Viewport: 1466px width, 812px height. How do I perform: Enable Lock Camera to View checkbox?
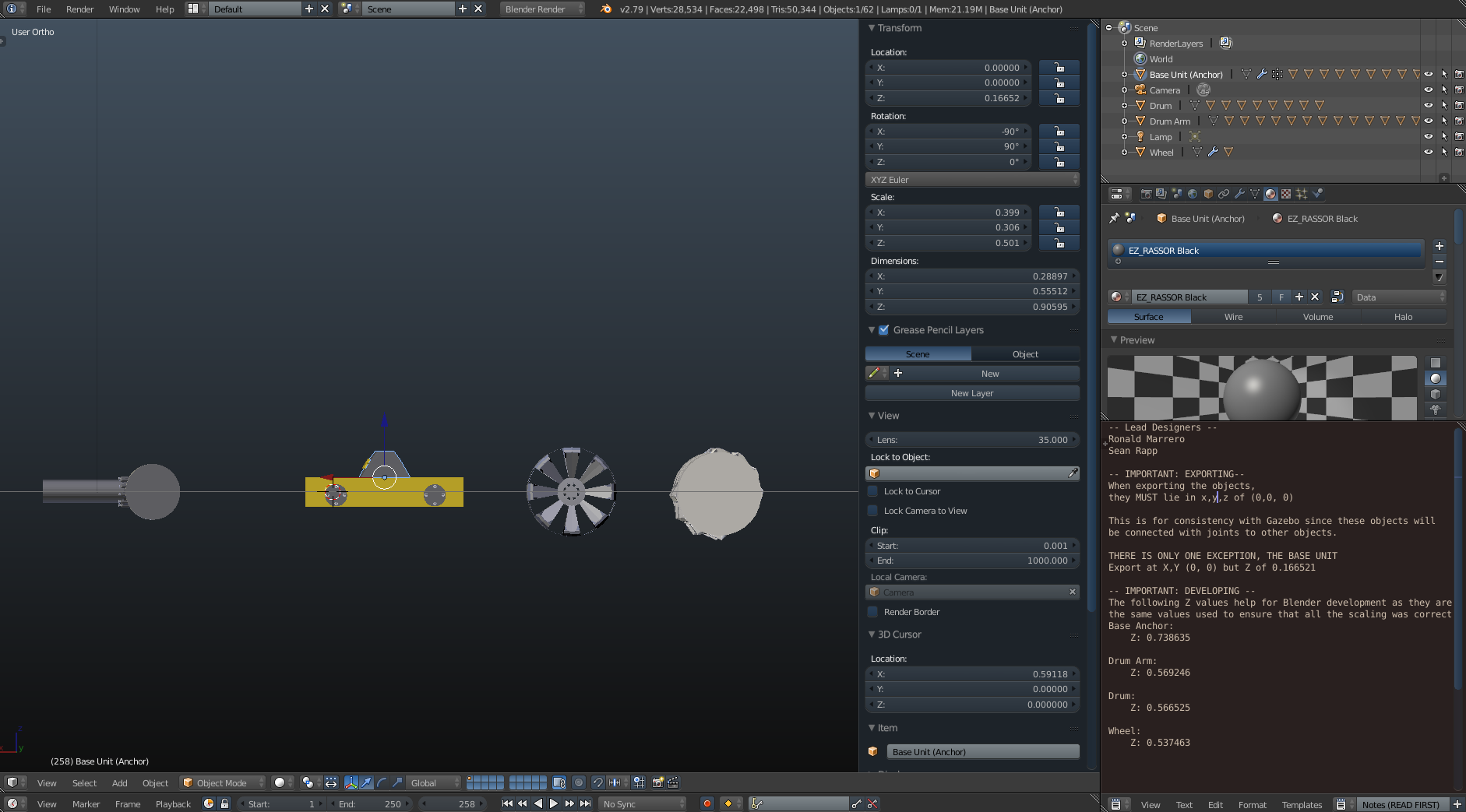pos(872,511)
